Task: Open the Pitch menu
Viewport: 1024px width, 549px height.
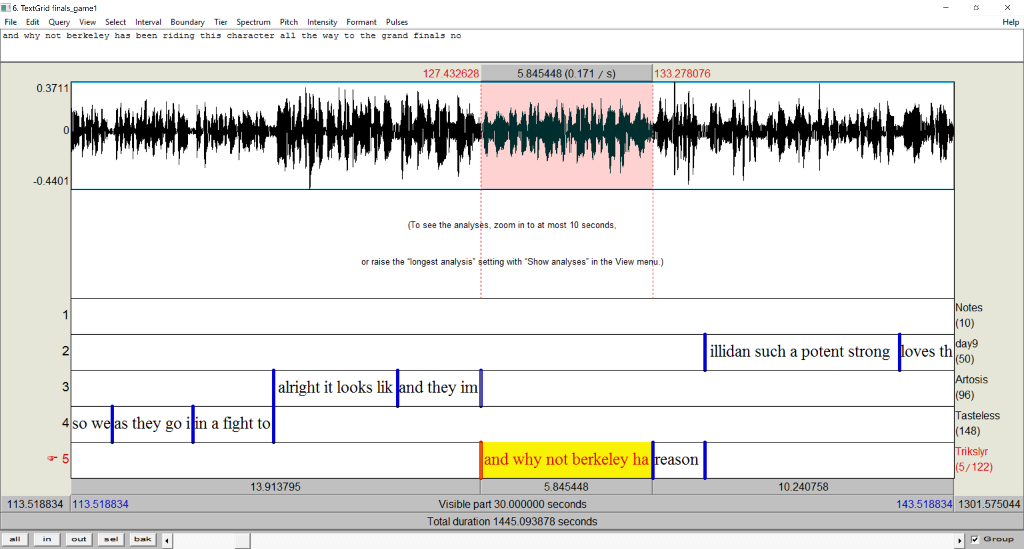Action: [289, 22]
